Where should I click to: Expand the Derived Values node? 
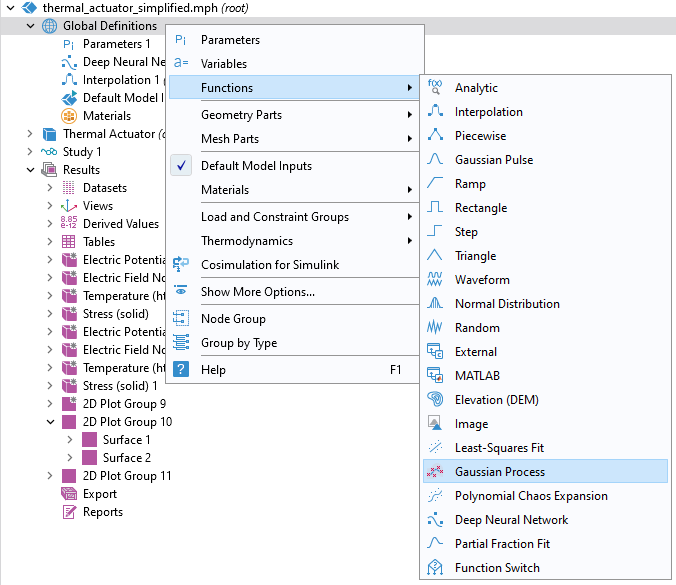(50, 224)
